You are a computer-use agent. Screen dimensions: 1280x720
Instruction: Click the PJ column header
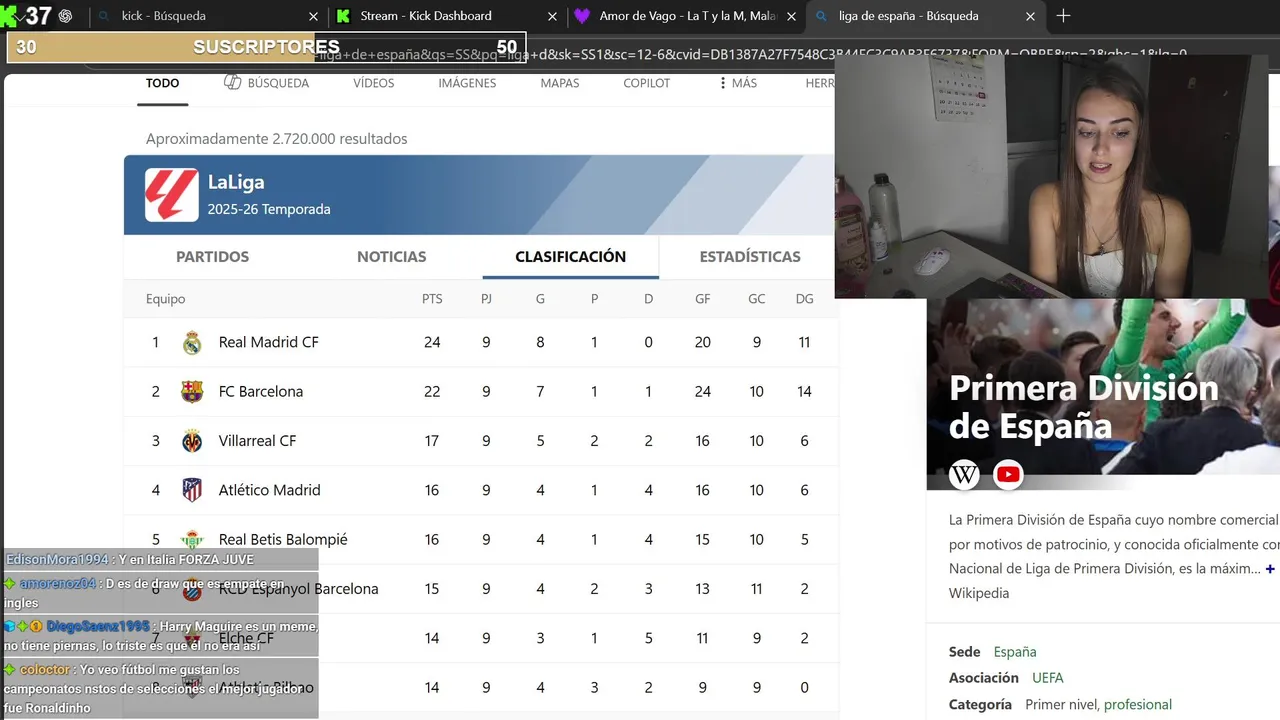tap(486, 299)
